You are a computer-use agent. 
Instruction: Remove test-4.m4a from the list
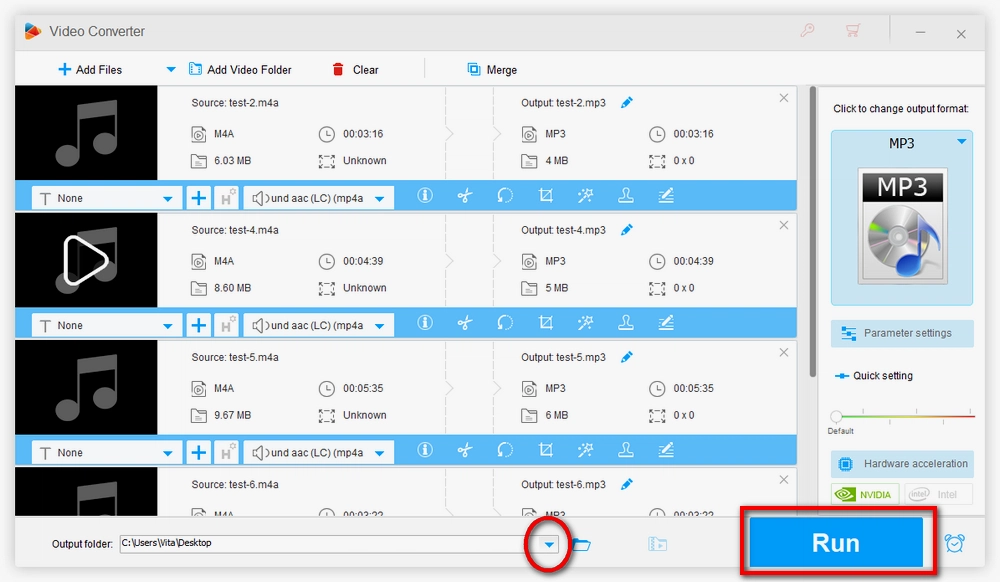(x=784, y=225)
